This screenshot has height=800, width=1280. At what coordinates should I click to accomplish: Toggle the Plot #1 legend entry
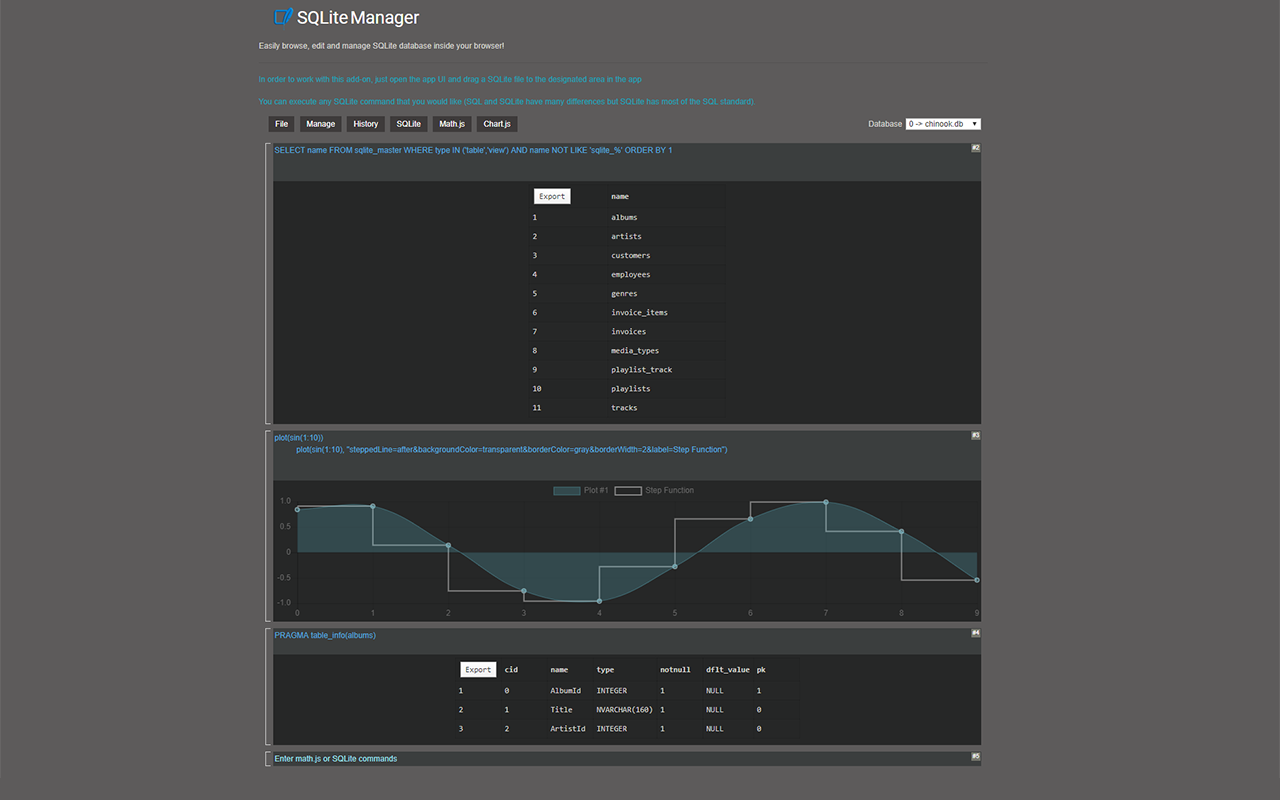581,490
